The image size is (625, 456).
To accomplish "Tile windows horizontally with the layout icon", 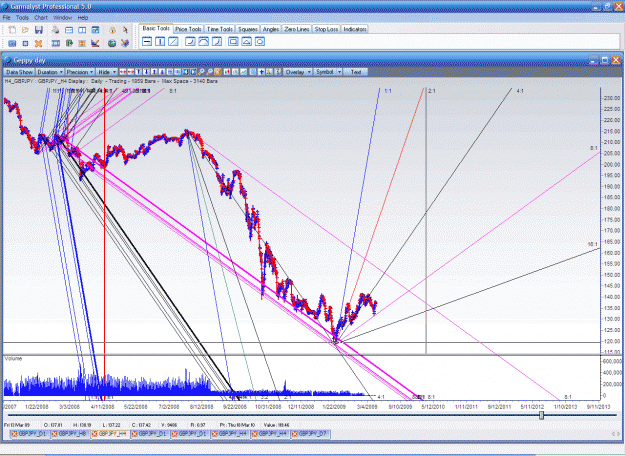I will tap(69, 30).
